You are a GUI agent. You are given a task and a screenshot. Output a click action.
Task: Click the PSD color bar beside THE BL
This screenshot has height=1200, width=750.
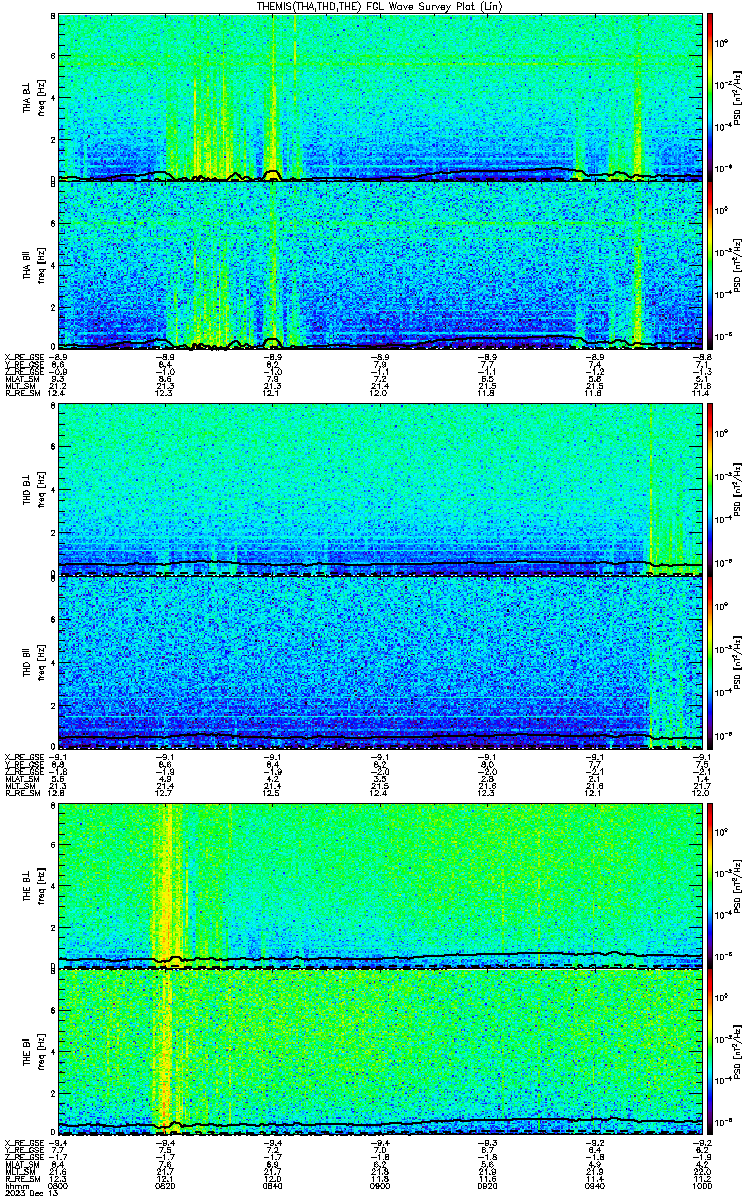click(710, 884)
